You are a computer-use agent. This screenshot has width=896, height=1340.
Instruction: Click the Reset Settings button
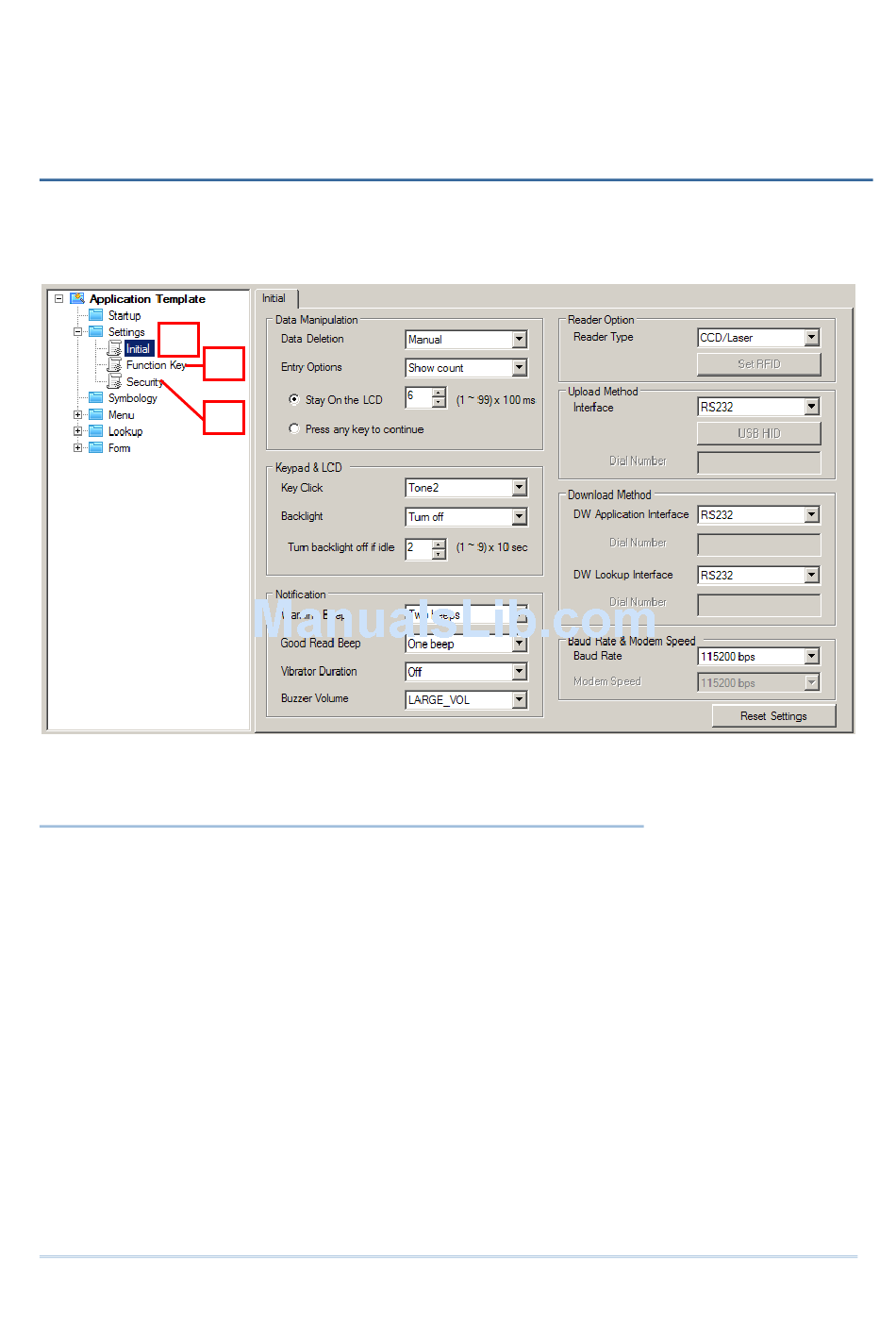pyautogui.click(x=773, y=716)
